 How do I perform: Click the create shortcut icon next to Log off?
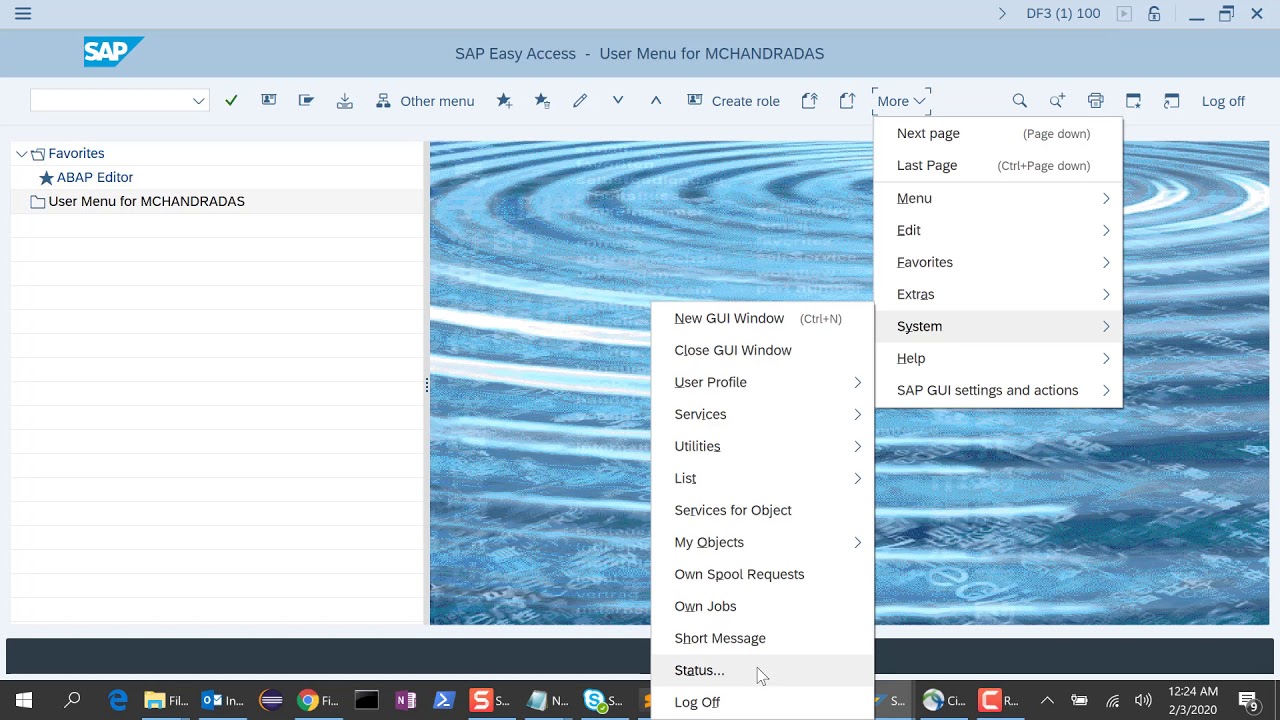[x=1171, y=100]
